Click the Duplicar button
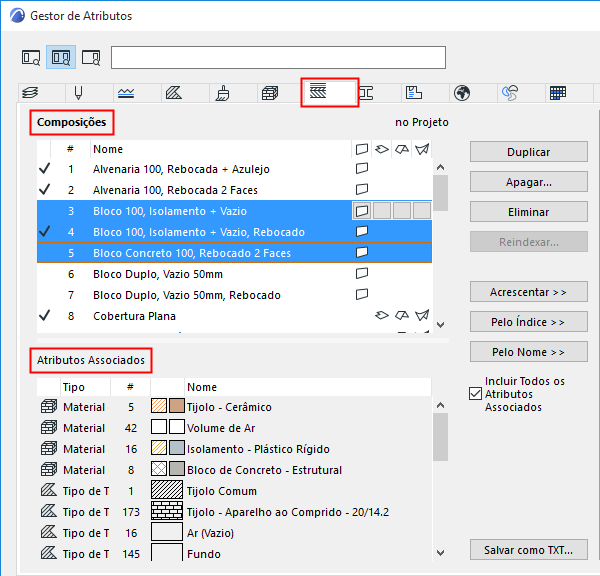 (528, 152)
